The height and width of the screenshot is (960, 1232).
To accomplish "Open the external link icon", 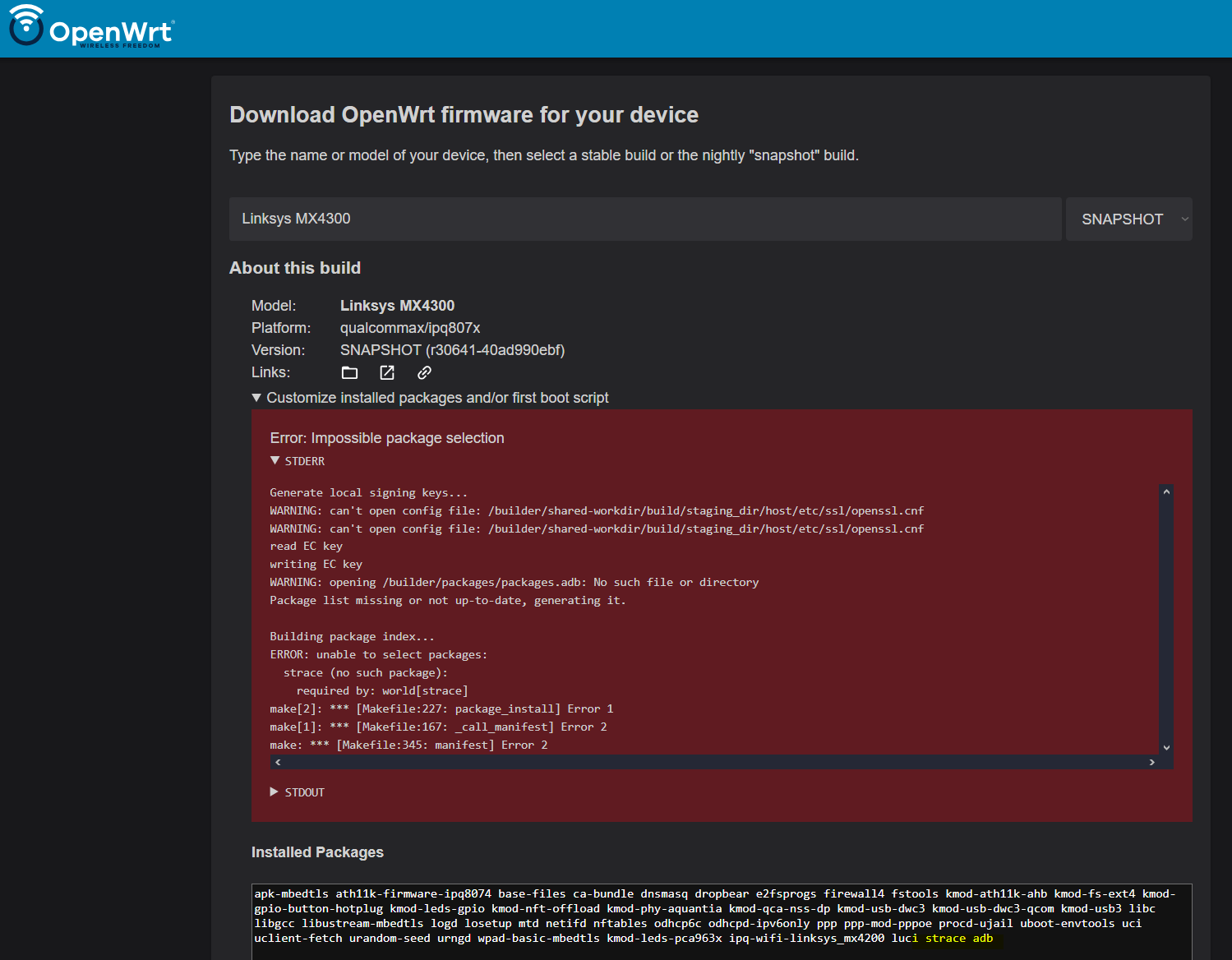I will point(387,373).
